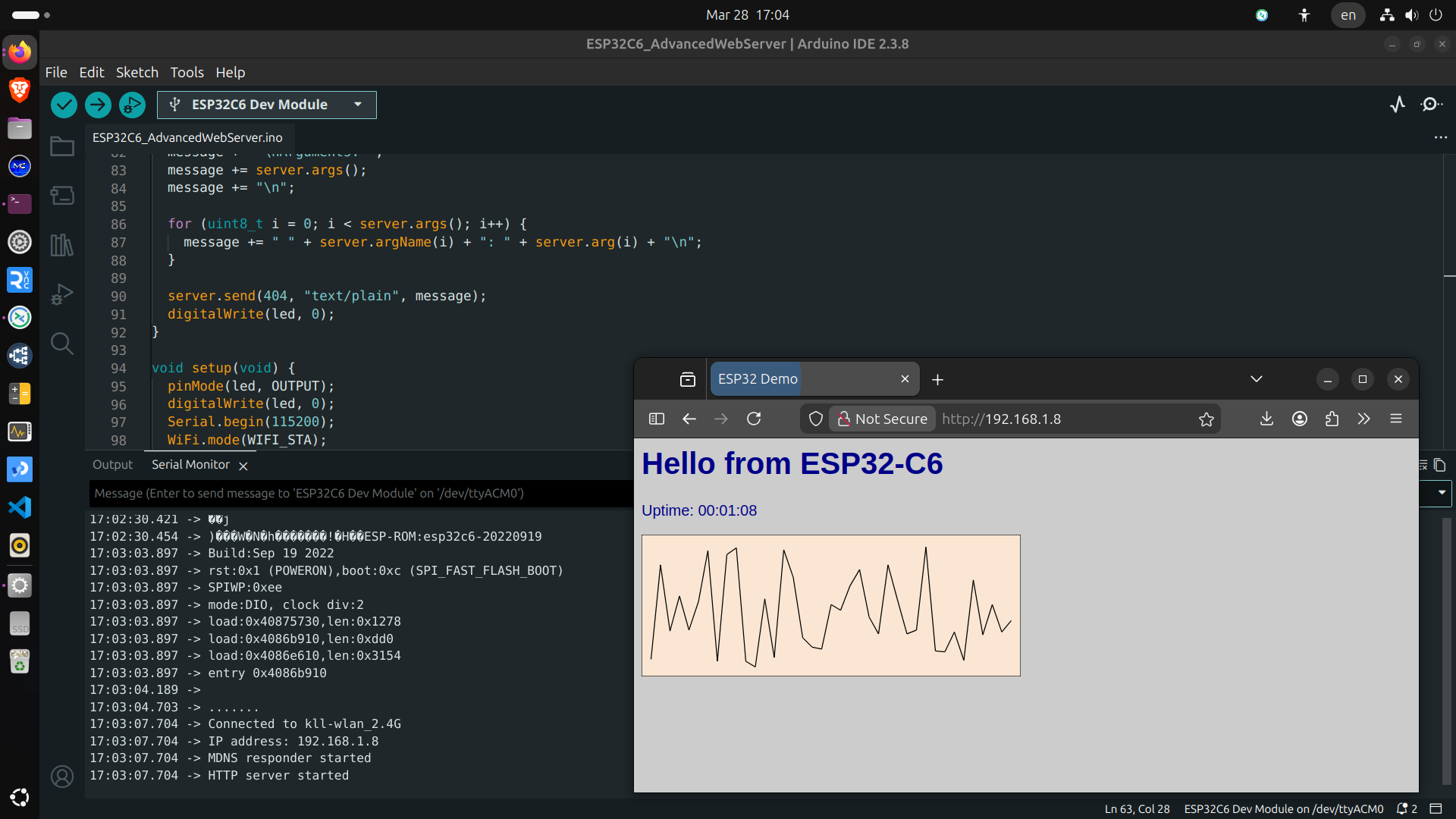The image size is (1456, 819).
Task: Switch to the Output tab
Action: coord(112,465)
